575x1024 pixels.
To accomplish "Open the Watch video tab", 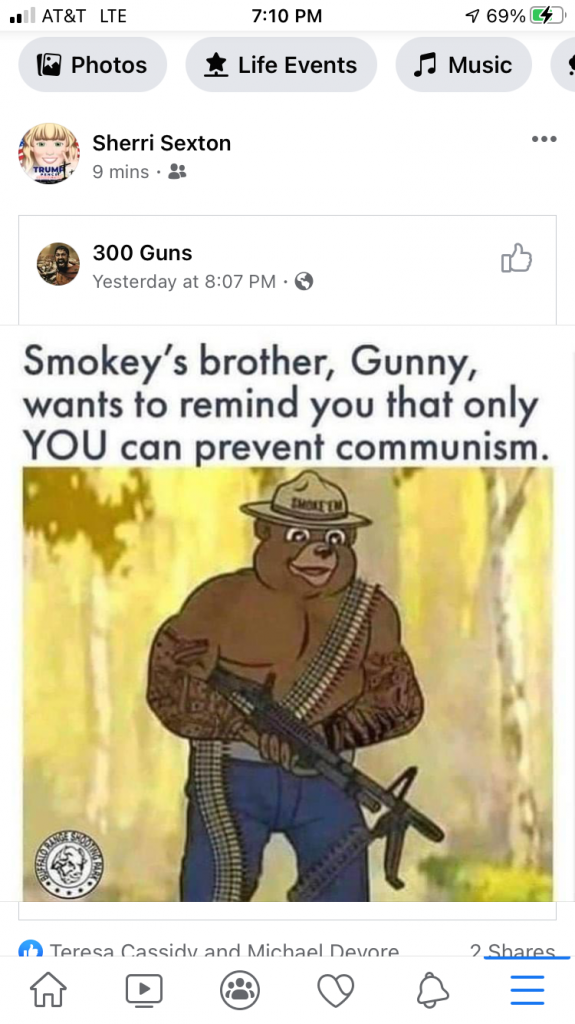I will point(144,990).
